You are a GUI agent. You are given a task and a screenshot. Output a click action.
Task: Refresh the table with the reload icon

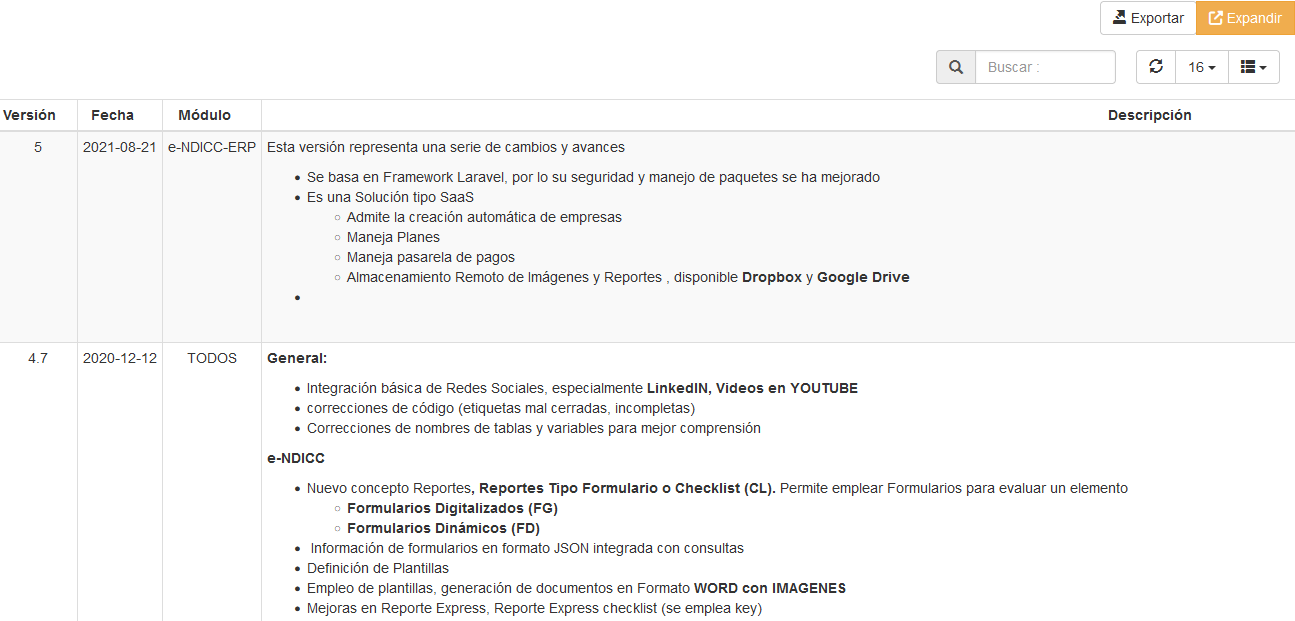1156,67
